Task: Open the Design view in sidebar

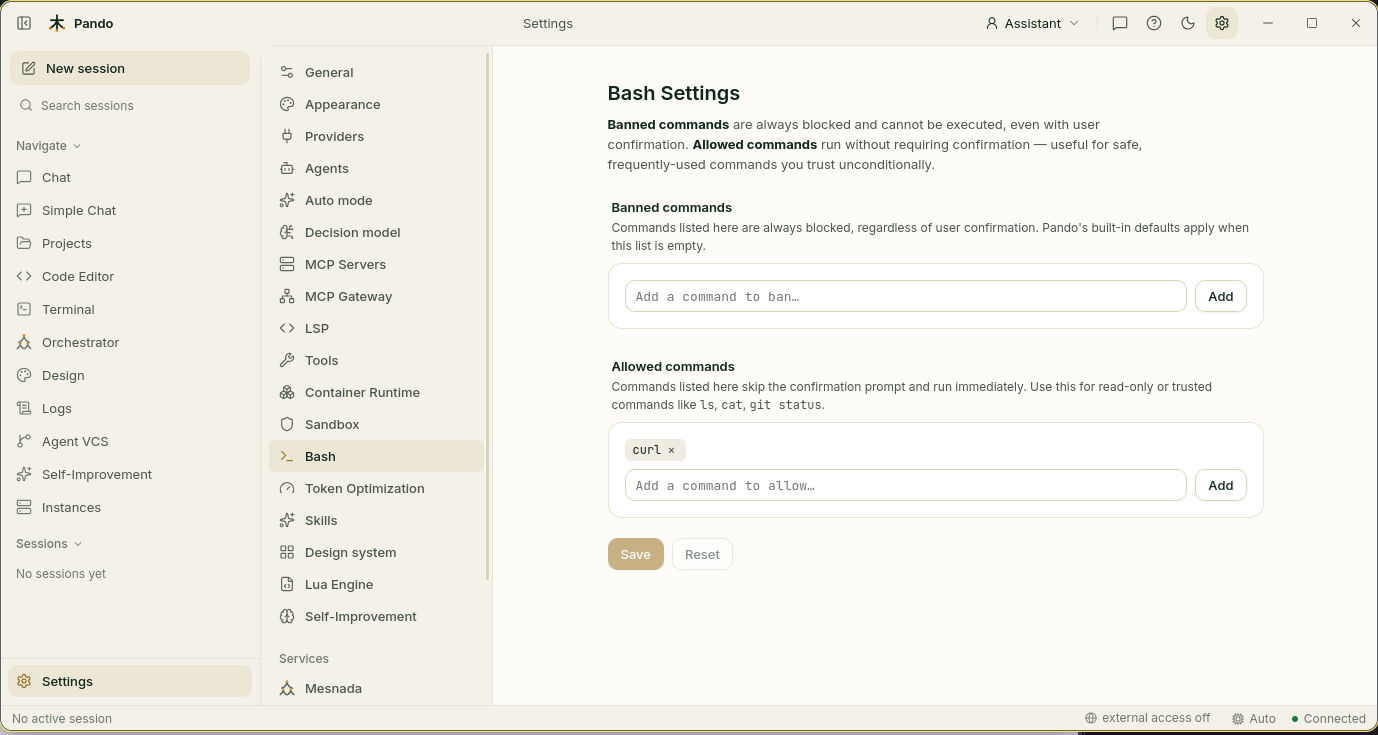Action: [x=130, y=375]
